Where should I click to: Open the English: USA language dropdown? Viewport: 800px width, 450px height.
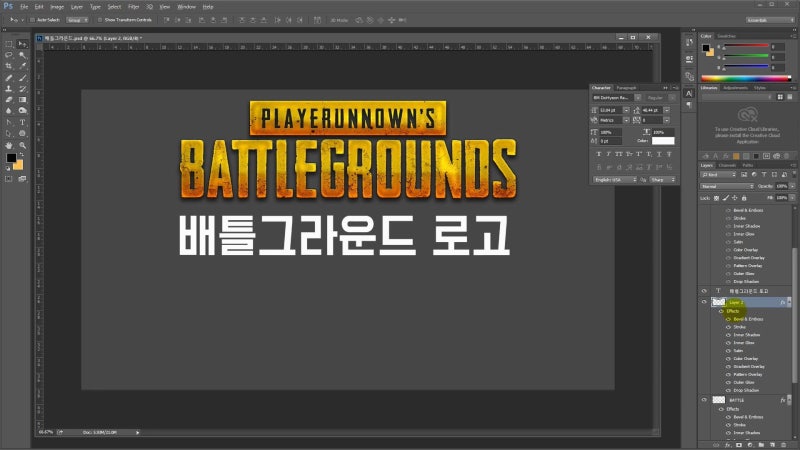[615, 180]
